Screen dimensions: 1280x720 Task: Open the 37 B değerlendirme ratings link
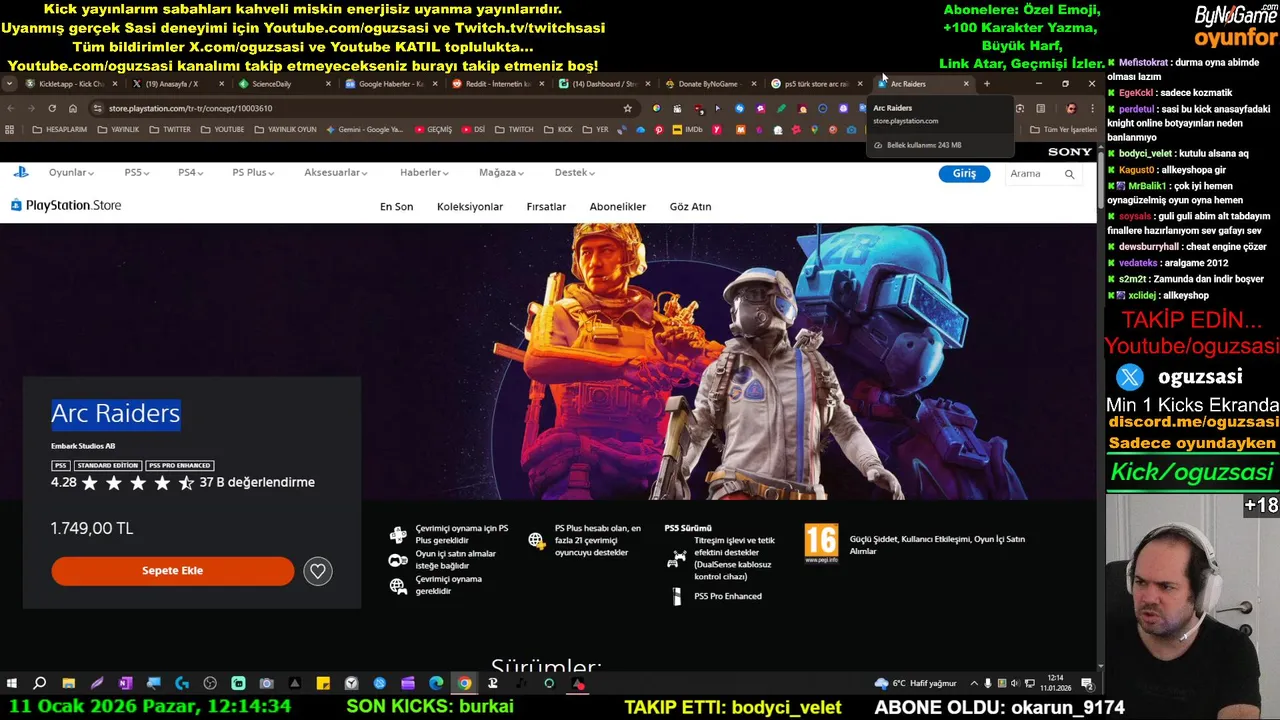pyautogui.click(x=257, y=482)
